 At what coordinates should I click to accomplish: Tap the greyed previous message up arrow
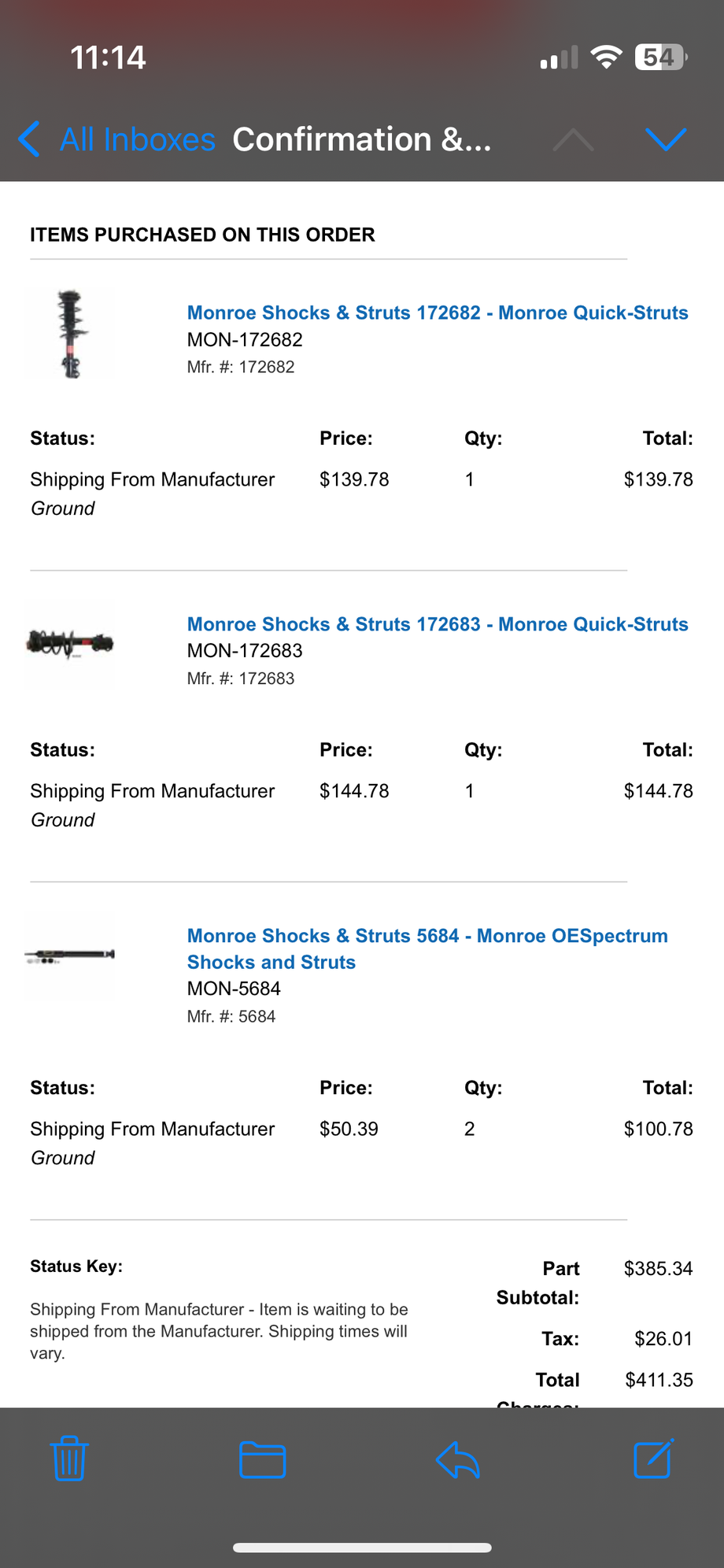pyautogui.click(x=573, y=139)
